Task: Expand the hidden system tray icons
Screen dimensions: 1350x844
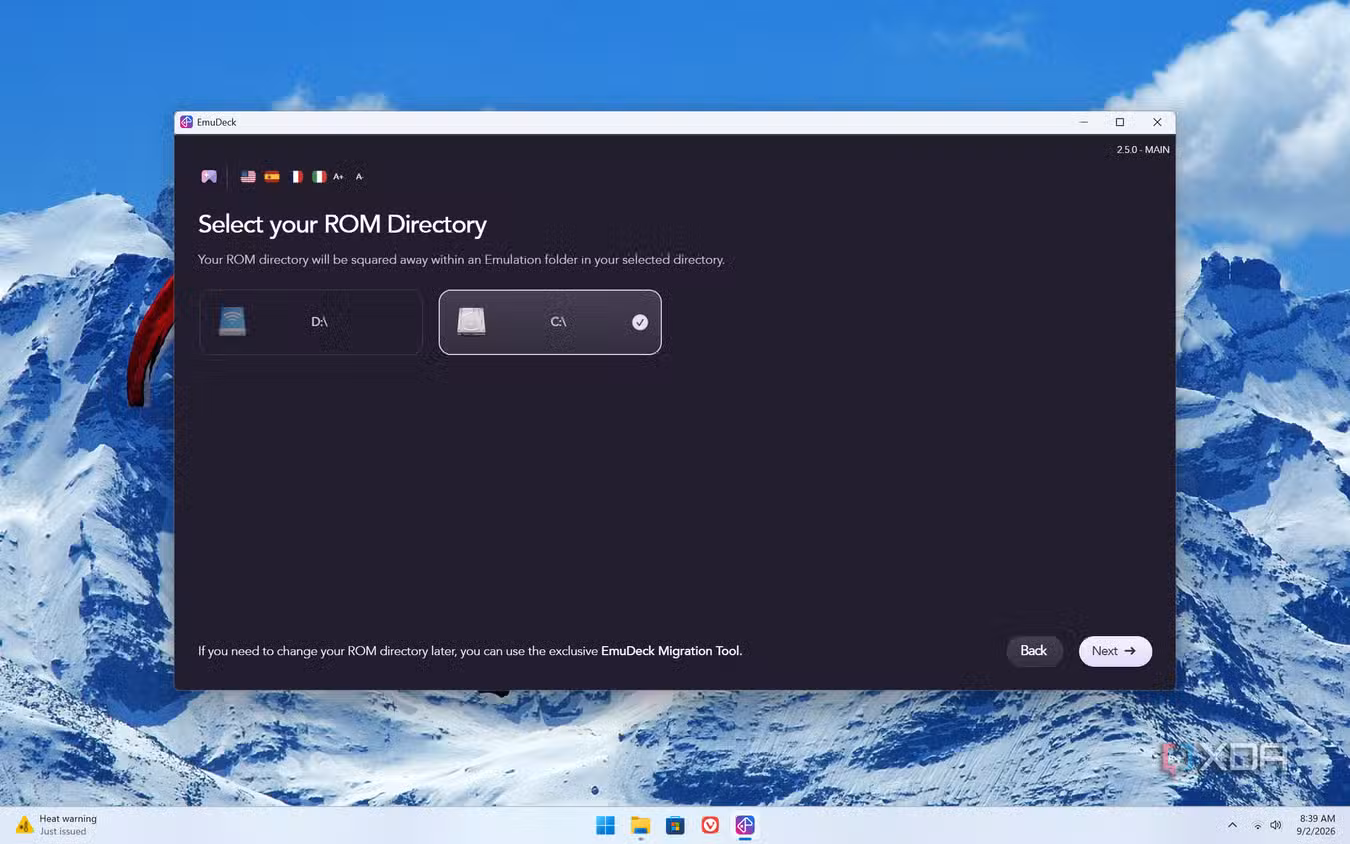Action: click(x=1232, y=825)
